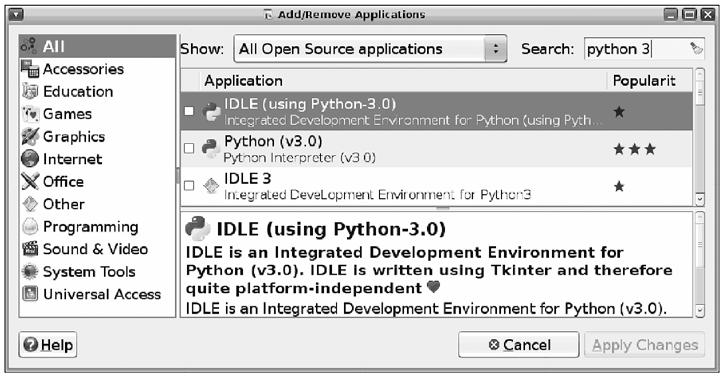The width and height of the screenshot is (724, 377).
Task: Select the Programming category
Action: [97, 226]
